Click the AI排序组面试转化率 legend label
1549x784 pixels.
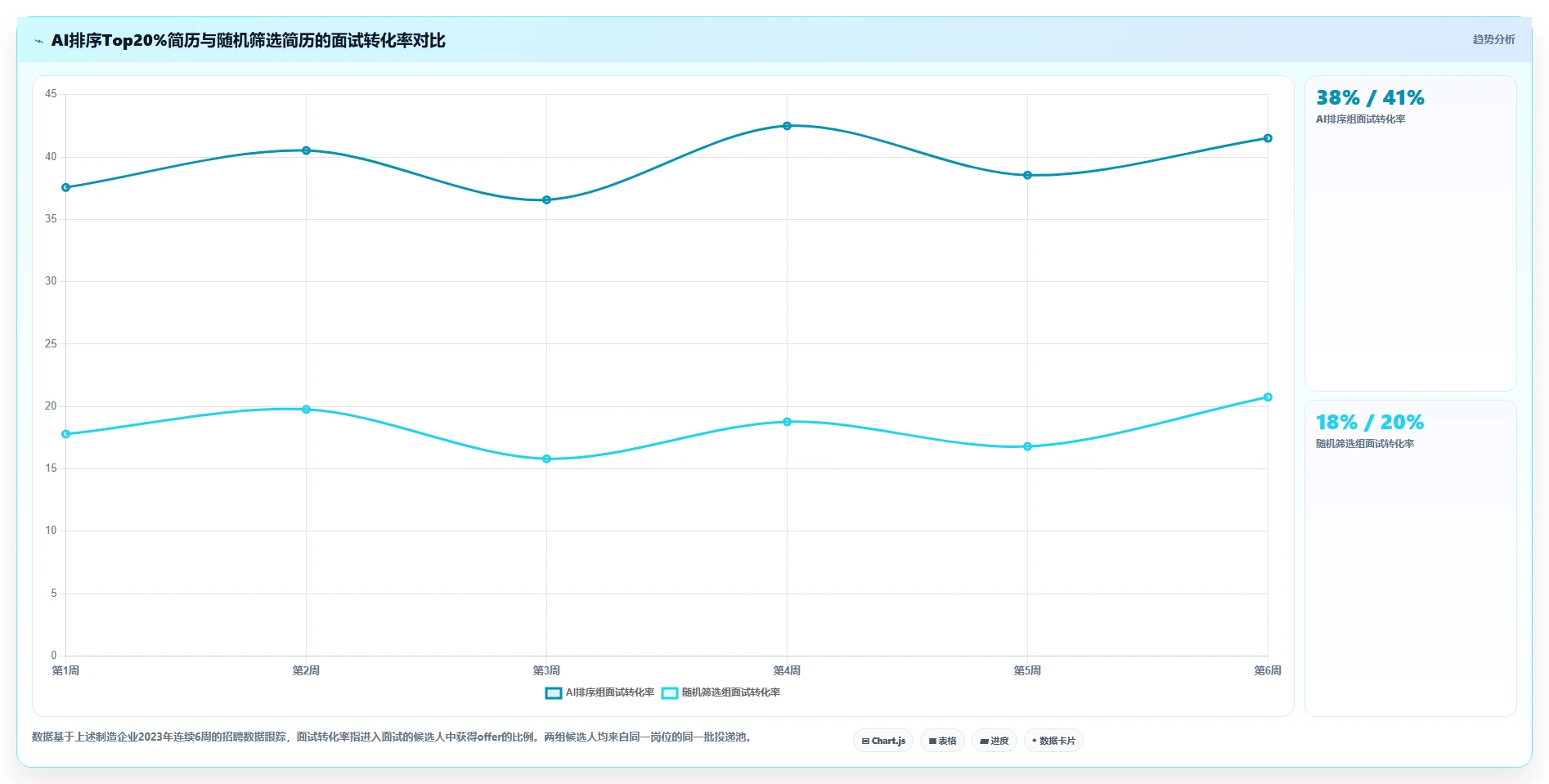tap(610, 692)
